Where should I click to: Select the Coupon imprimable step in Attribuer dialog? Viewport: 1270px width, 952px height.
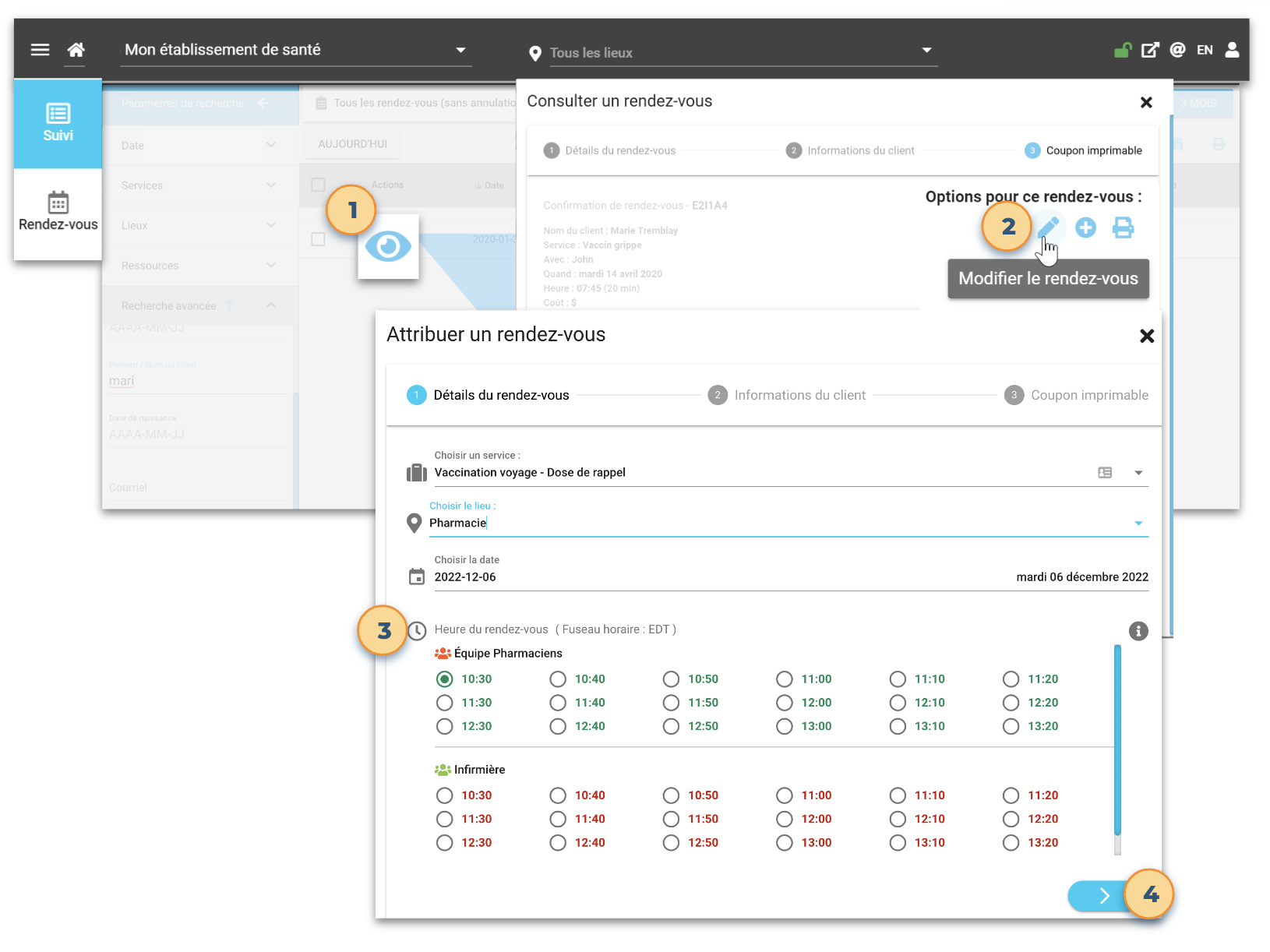coord(1077,395)
